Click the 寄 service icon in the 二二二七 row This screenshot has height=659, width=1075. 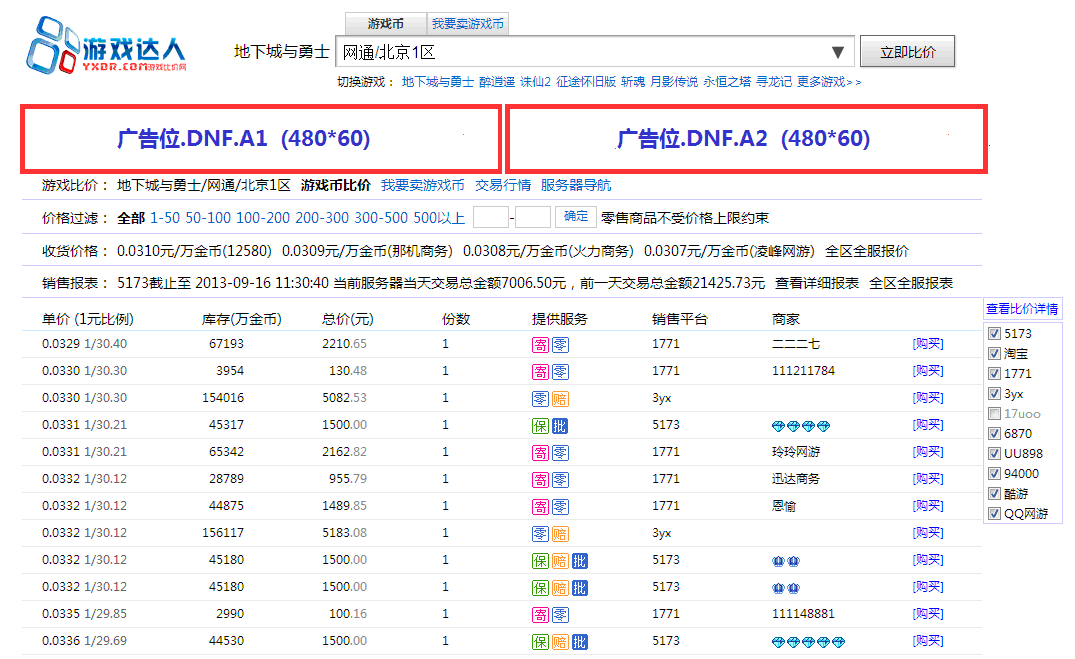[x=540, y=345]
